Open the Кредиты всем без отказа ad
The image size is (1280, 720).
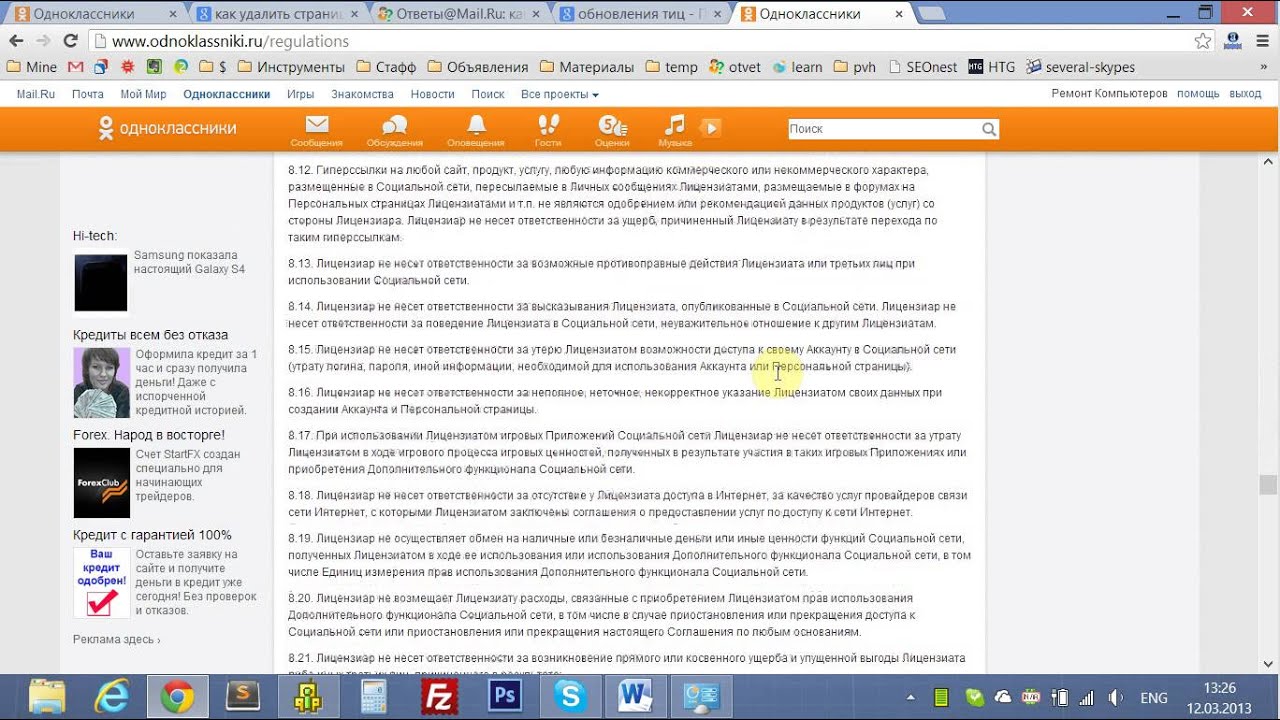pyautogui.click(x=150, y=334)
